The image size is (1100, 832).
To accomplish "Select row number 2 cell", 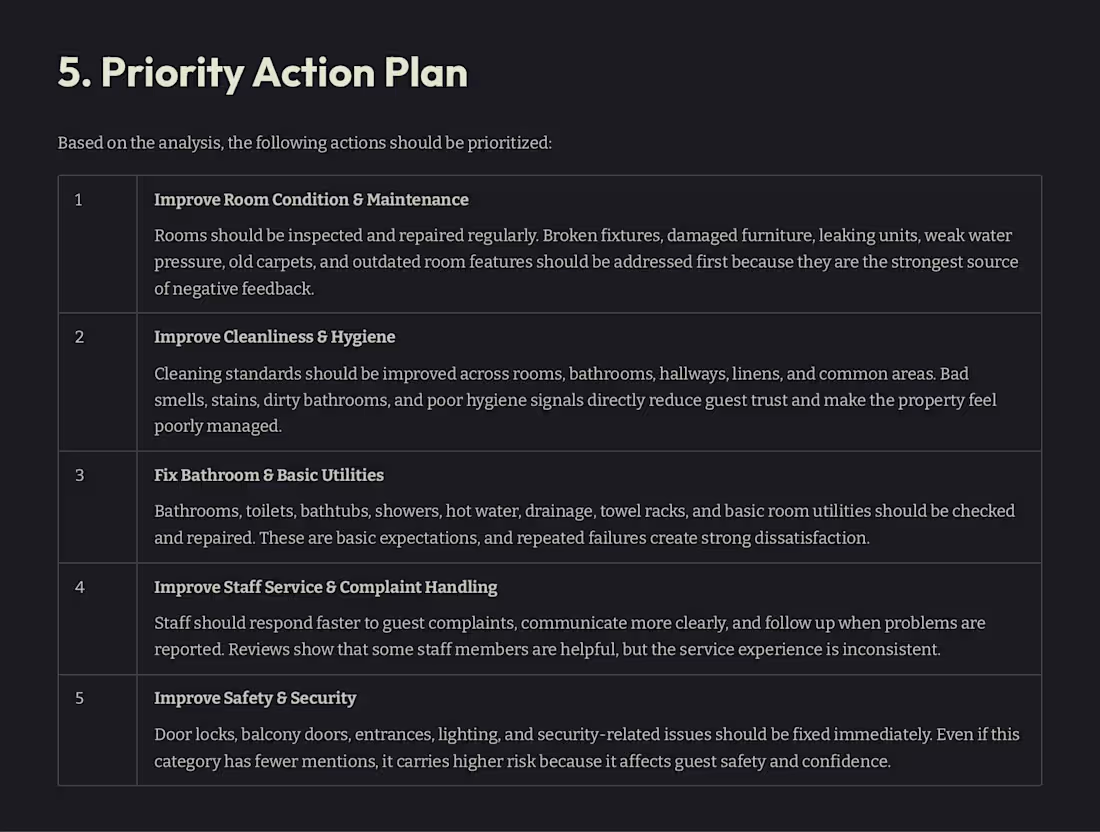I will [x=98, y=382].
